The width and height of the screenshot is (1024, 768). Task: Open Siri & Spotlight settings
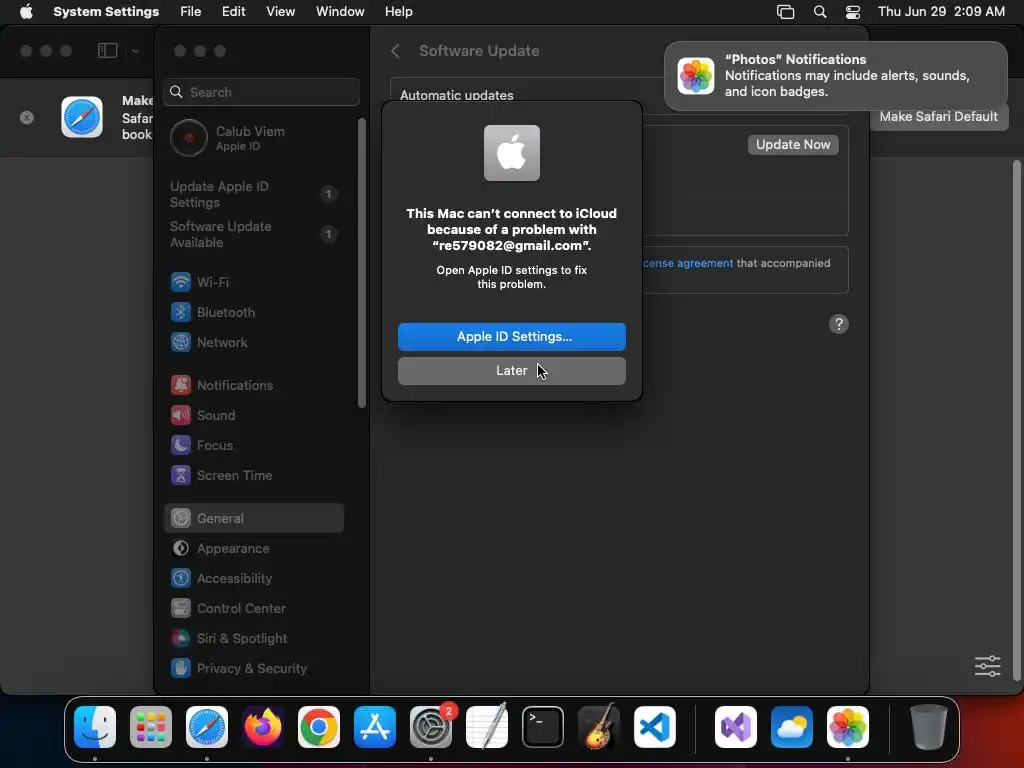(253, 639)
